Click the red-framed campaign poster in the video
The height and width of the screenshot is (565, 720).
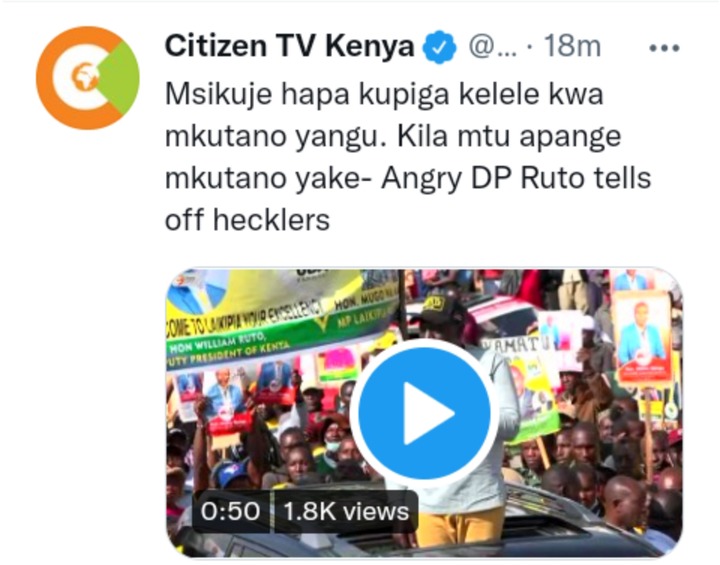pyautogui.click(x=642, y=338)
